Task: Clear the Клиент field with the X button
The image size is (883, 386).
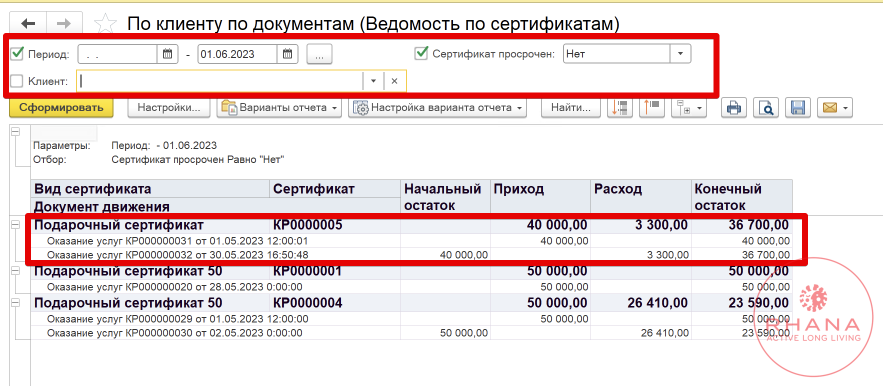Action: [394, 81]
